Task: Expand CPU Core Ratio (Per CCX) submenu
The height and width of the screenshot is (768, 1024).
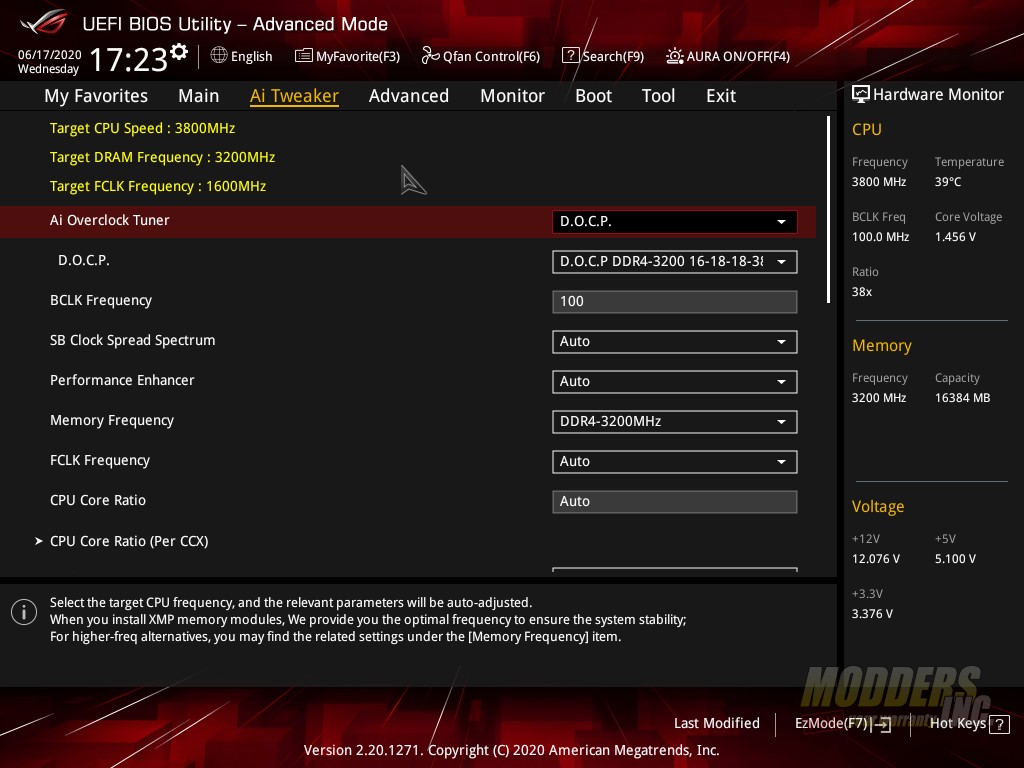Action: [128, 541]
